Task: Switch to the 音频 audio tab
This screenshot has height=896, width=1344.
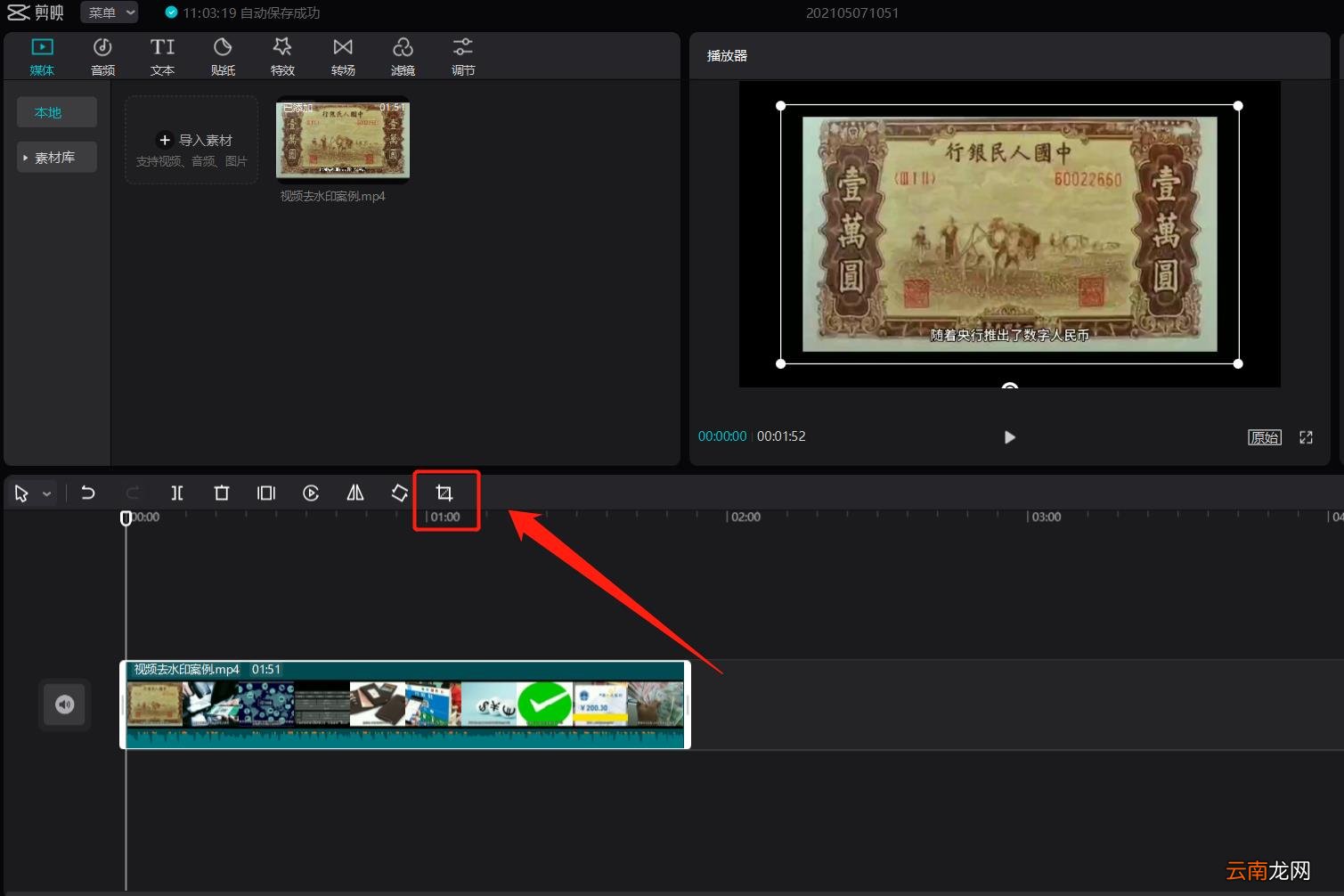Action: click(102, 56)
